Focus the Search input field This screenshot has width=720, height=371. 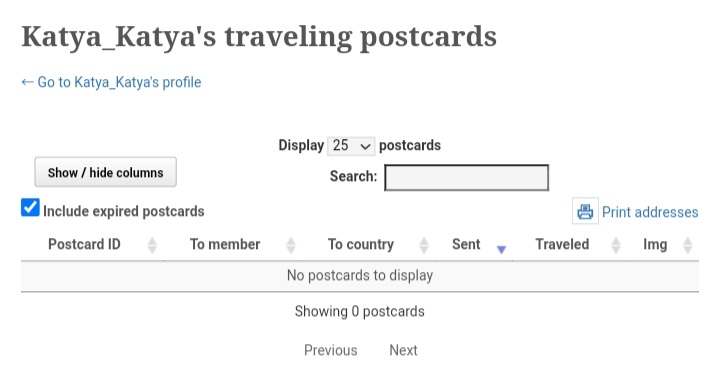[x=467, y=177]
